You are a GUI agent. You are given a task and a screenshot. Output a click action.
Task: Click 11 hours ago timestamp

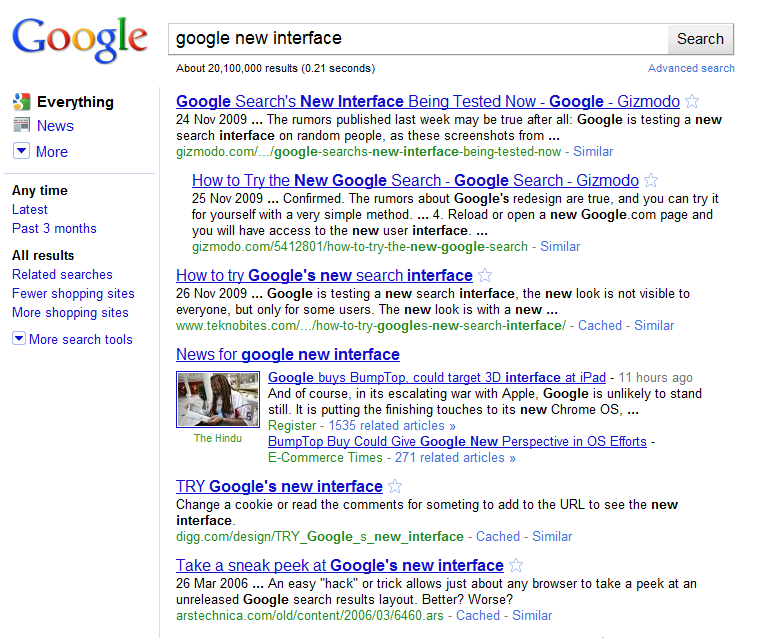[x=655, y=378]
